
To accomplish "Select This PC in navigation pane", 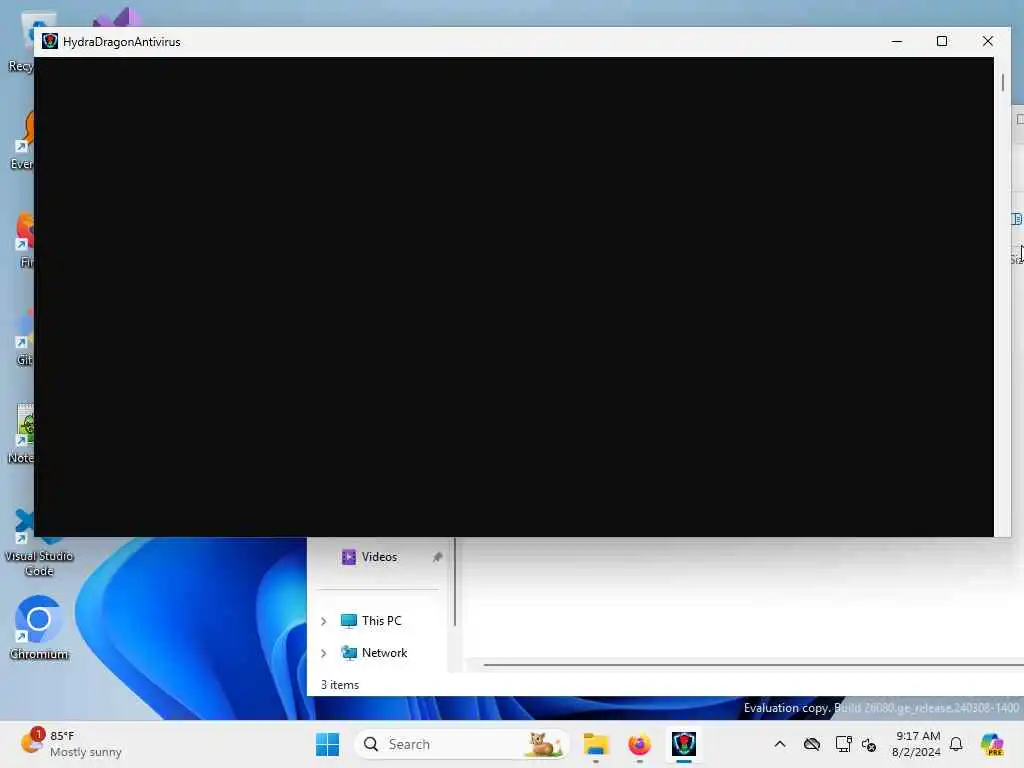I will (x=381, y=621).
